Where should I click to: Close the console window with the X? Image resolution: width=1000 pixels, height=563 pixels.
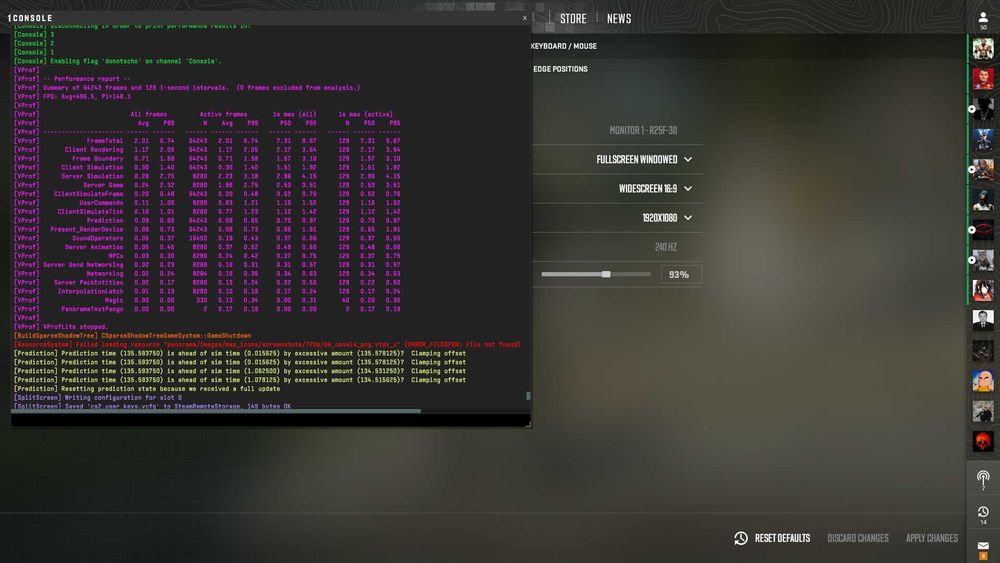(x=524, y=18)
